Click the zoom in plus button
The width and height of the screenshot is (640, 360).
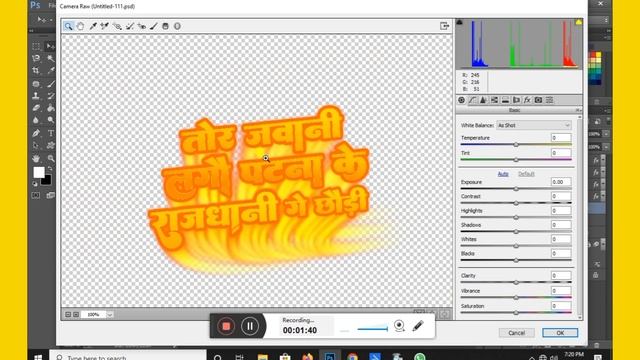[76, 315]
